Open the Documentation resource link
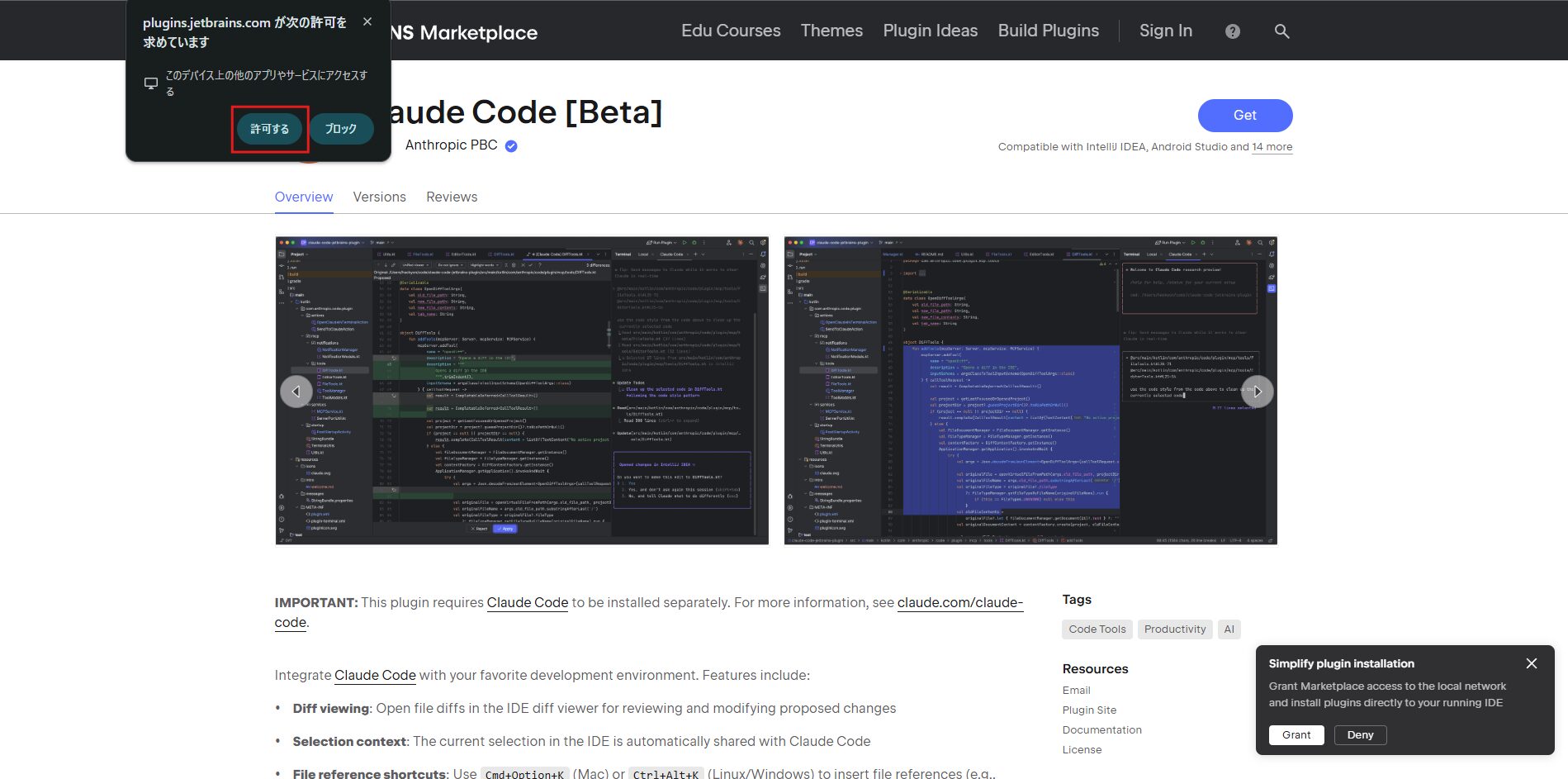1568x779 pixels. click(x=1101, y=730)
